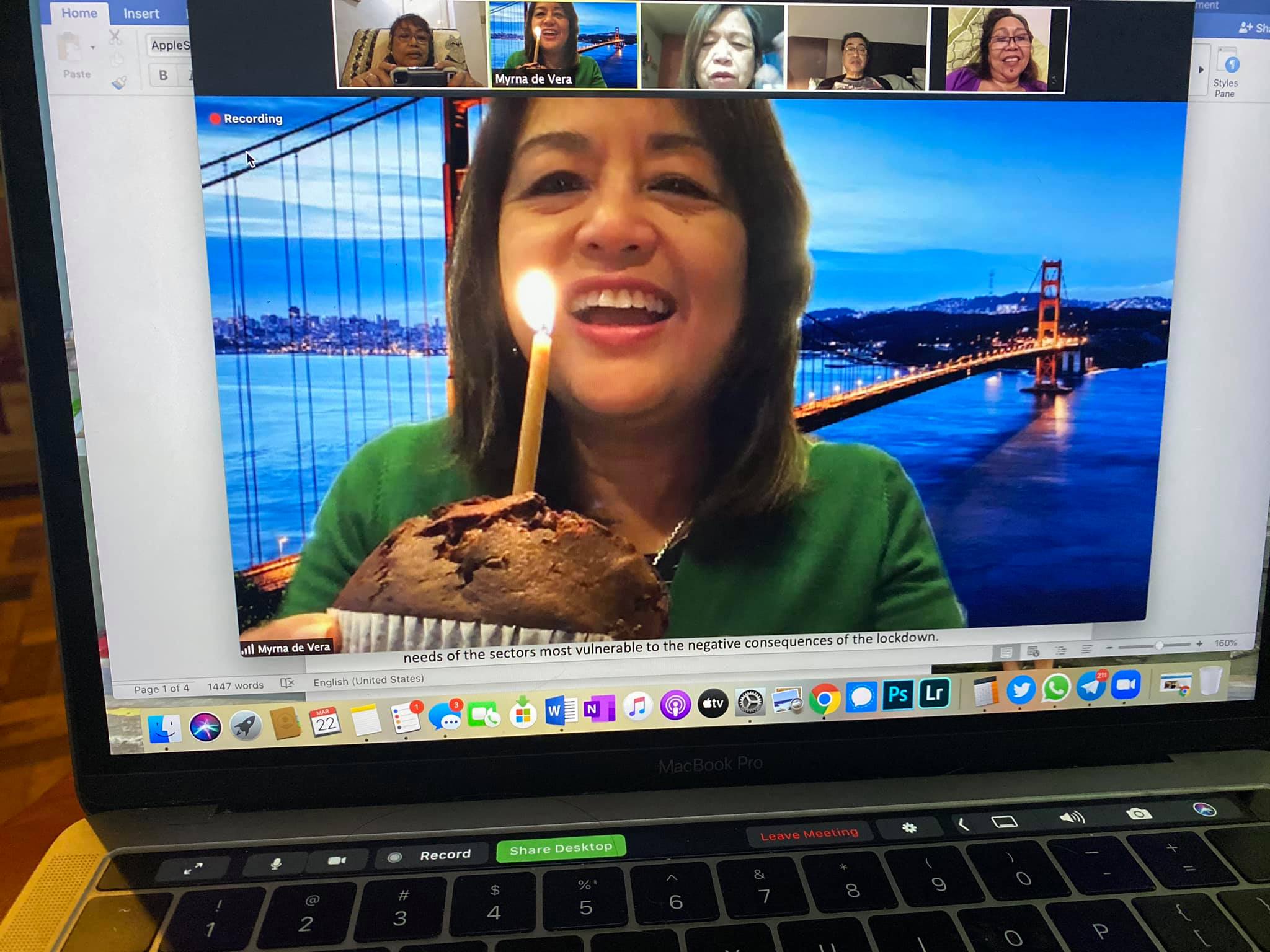Click the Paste button in Word
This screenshot has height=952, width=1270.
tap(76, 56)
